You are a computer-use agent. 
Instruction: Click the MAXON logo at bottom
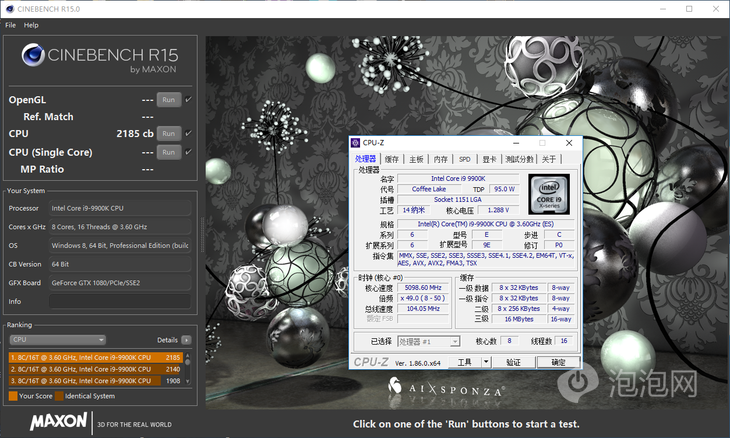point(58,422)
